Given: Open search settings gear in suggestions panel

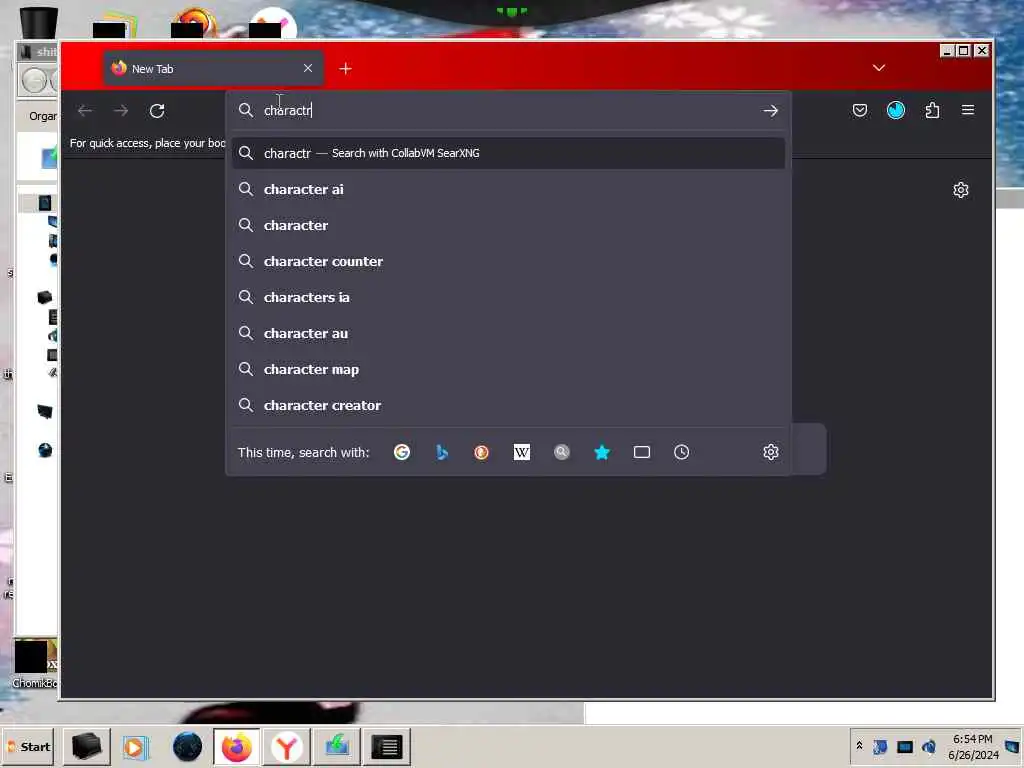Looking at the screenshot, I should [x=771, y=452].
